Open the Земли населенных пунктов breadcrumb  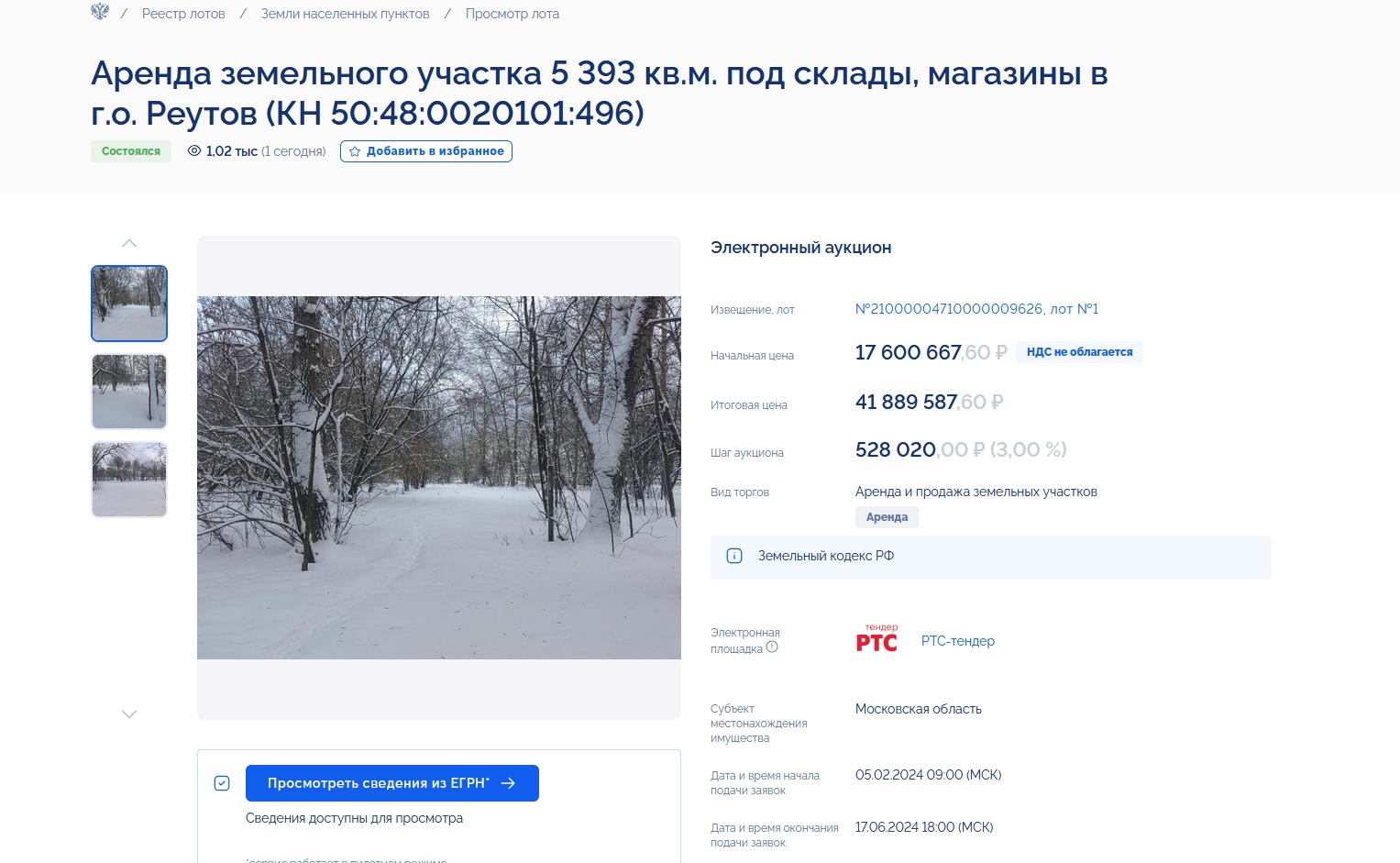346,14
